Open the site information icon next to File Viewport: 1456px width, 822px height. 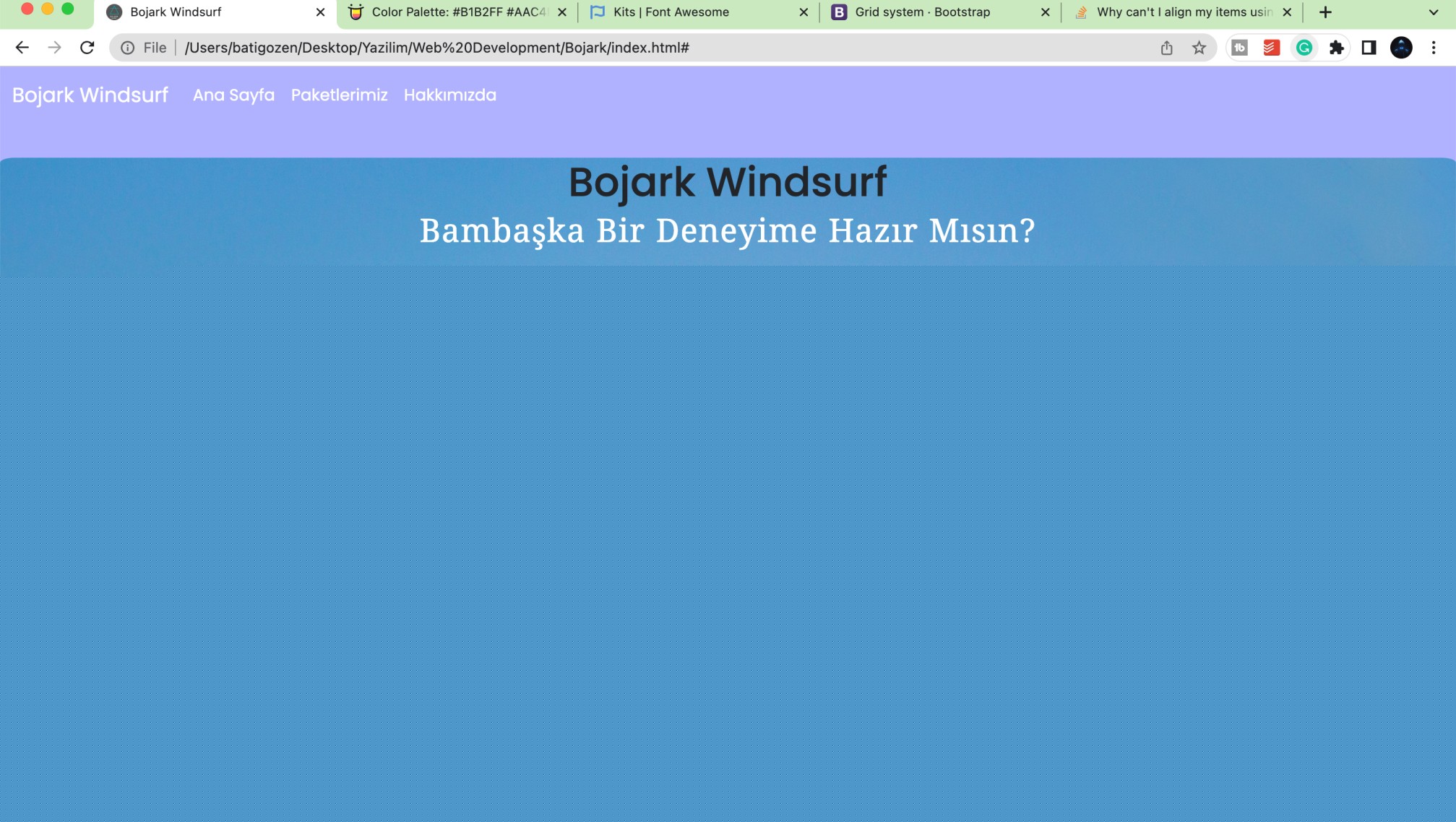click(127, 48)
